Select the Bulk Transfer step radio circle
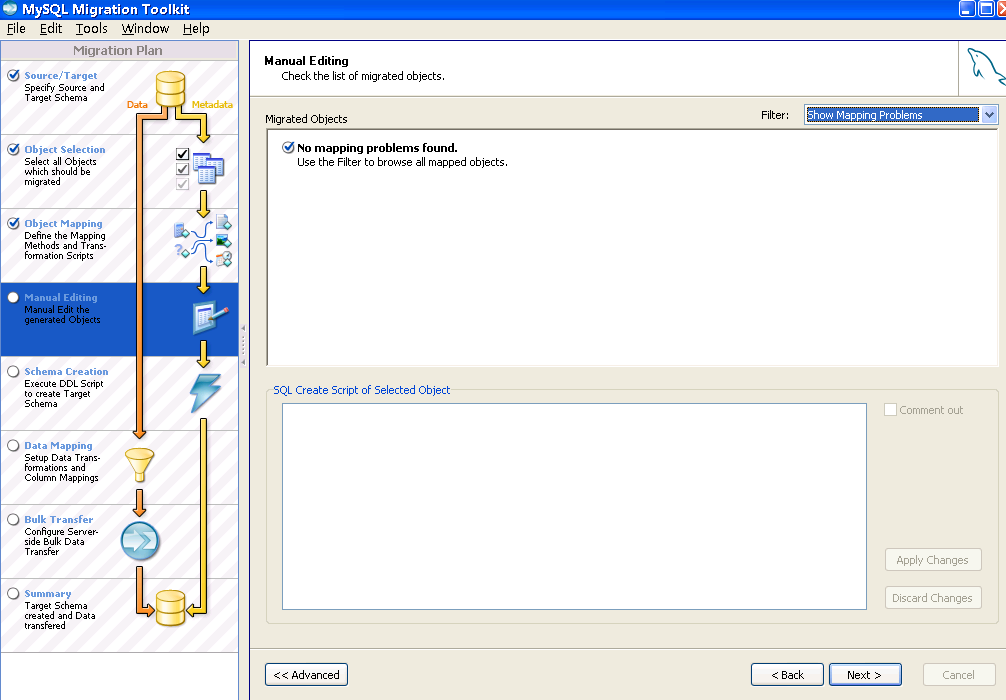 point(13,520)
